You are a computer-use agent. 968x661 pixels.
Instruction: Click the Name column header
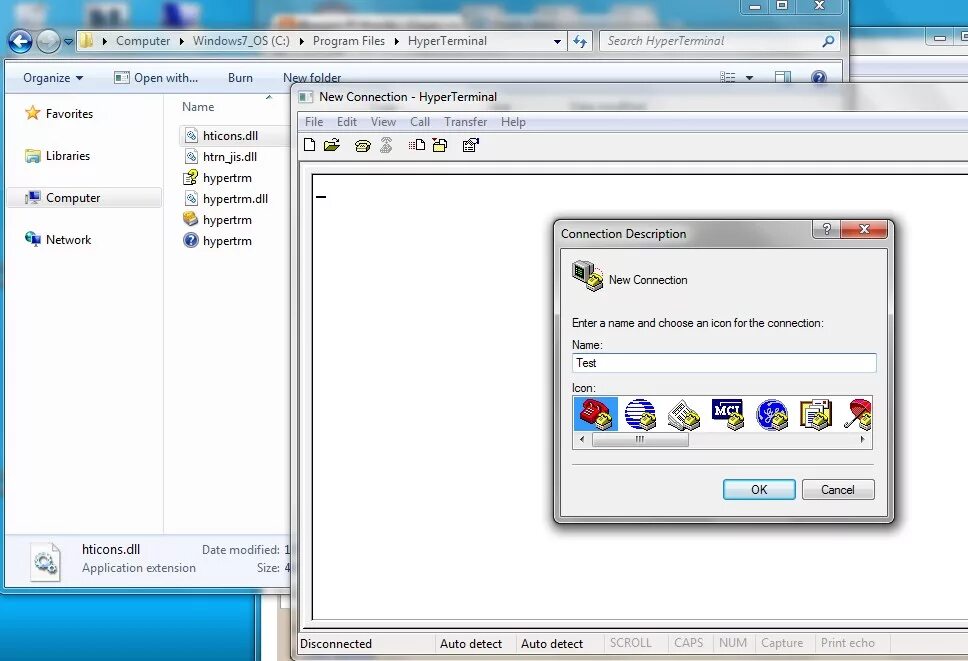tap(198, 107)
